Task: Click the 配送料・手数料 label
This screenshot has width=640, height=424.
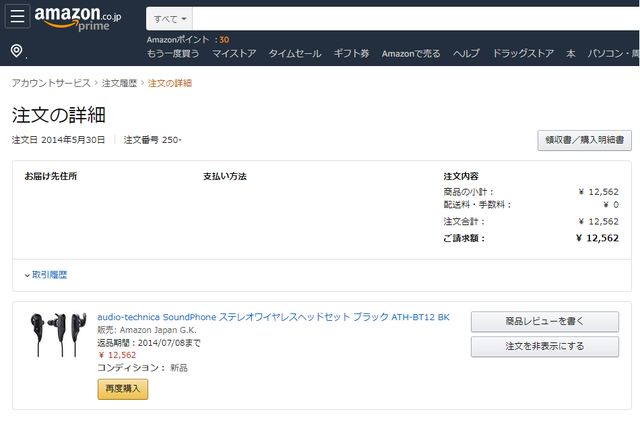Action: (477, 204)
